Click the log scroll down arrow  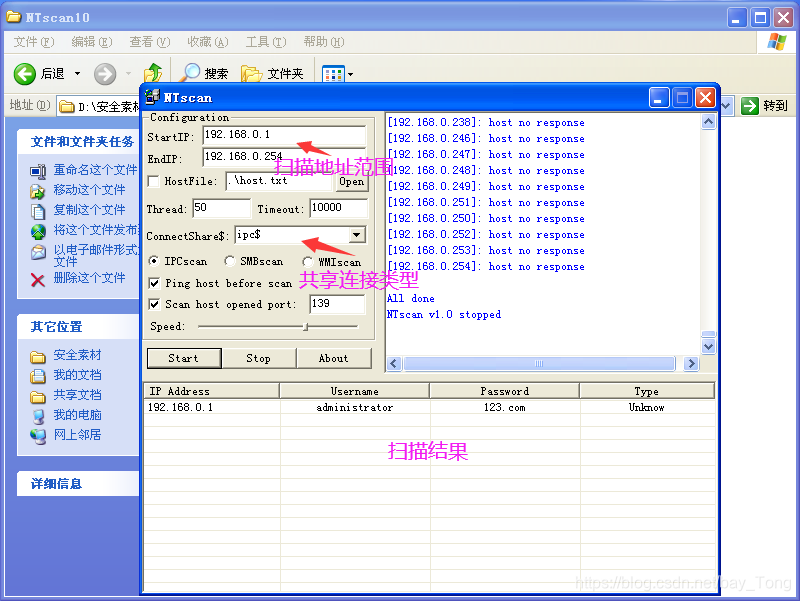pyautogui.click(x=708, y=347)
